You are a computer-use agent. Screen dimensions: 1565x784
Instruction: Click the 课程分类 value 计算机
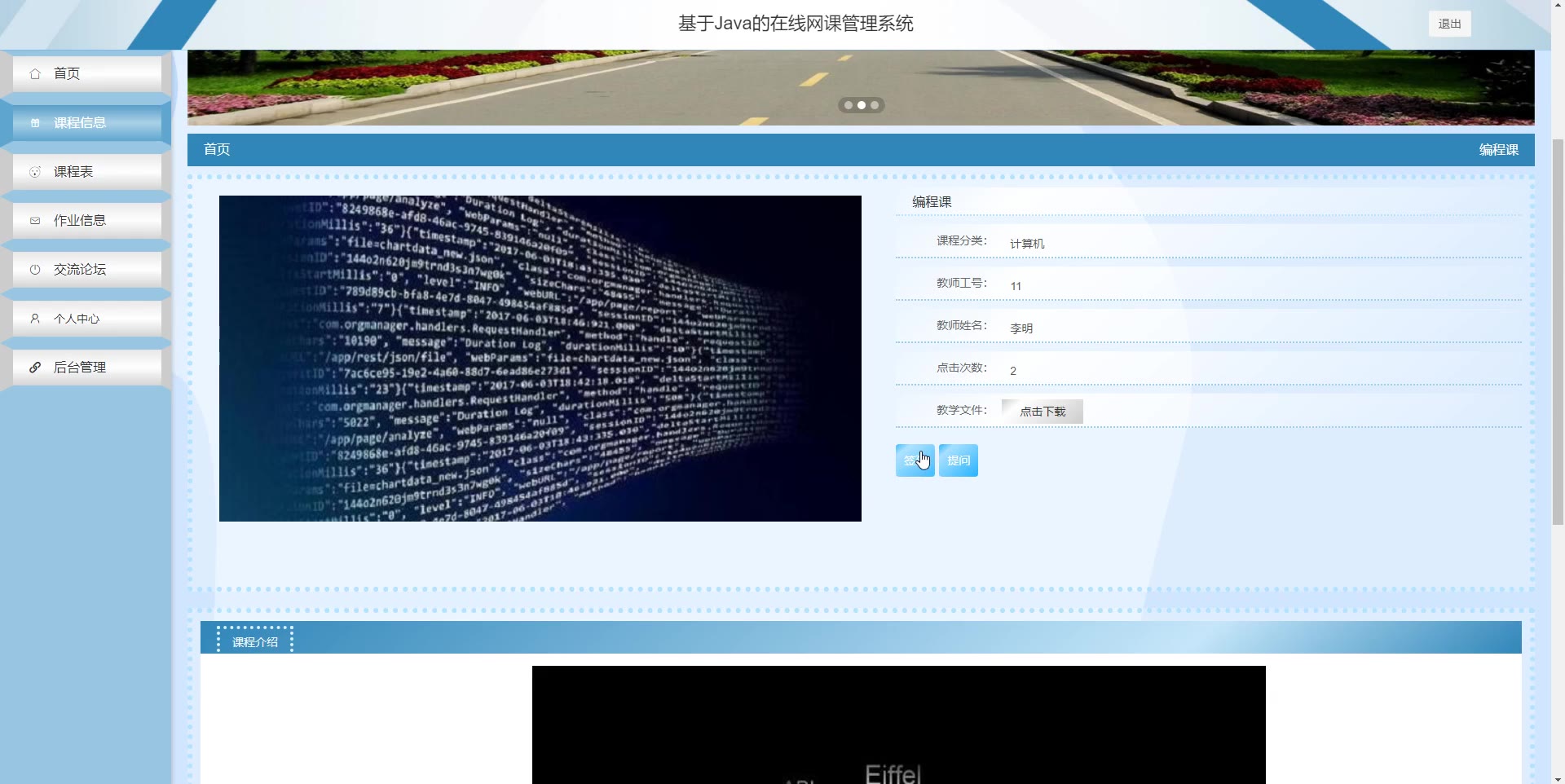coord(1027,244)
